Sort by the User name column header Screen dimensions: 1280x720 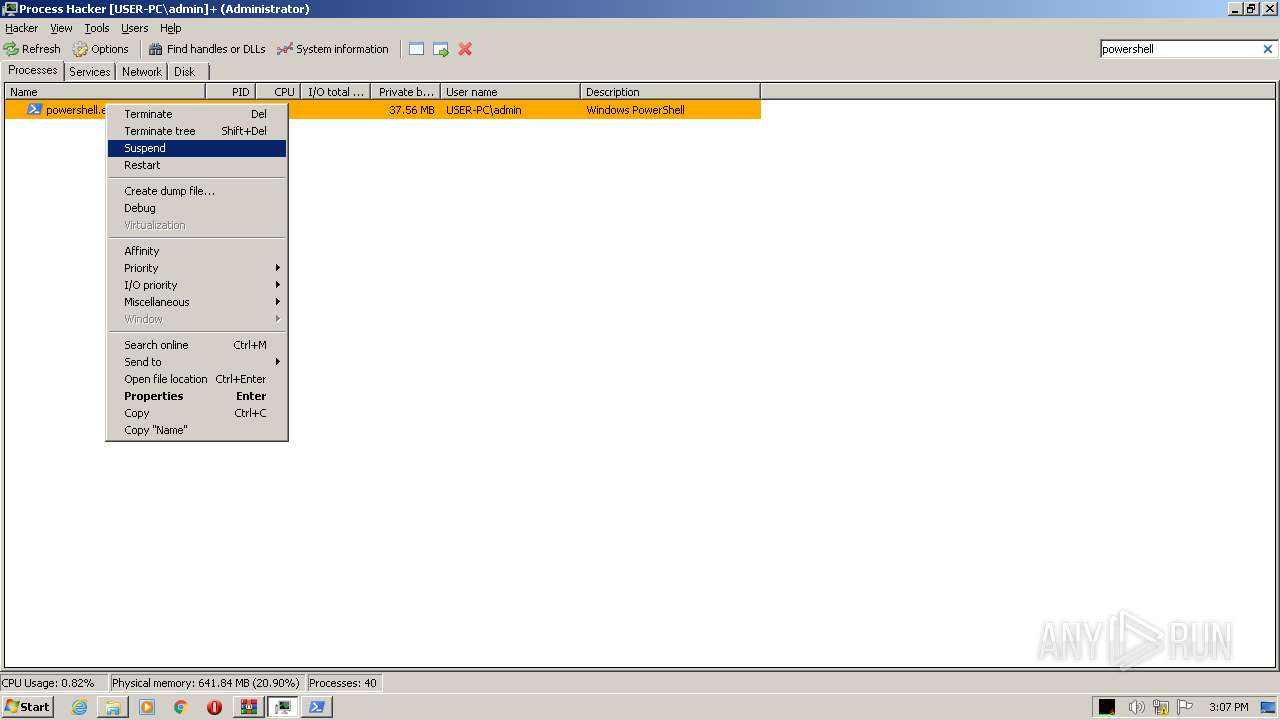pos(510,92)
